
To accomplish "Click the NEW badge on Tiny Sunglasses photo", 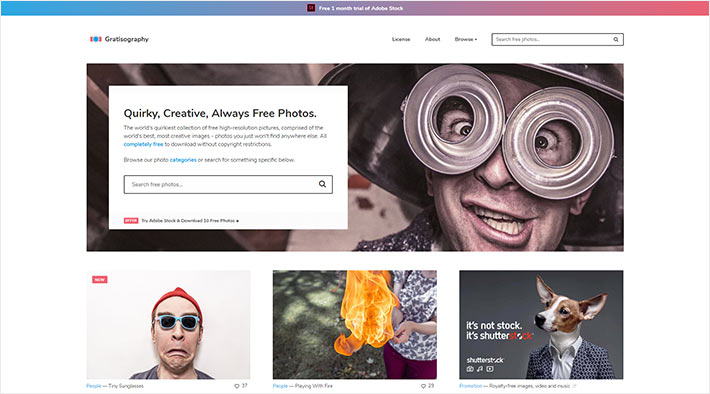I will pyautogui.click(x=100, y=279).
